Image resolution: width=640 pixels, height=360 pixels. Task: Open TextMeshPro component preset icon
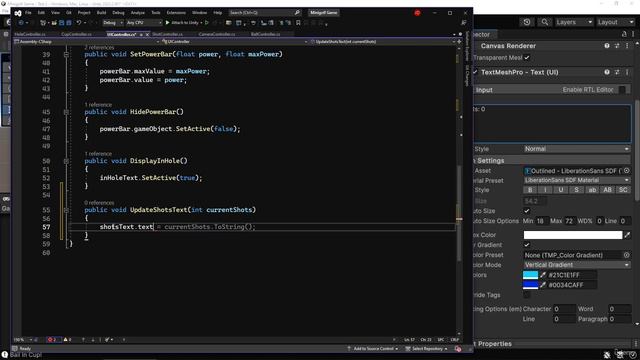click(617, 72)
